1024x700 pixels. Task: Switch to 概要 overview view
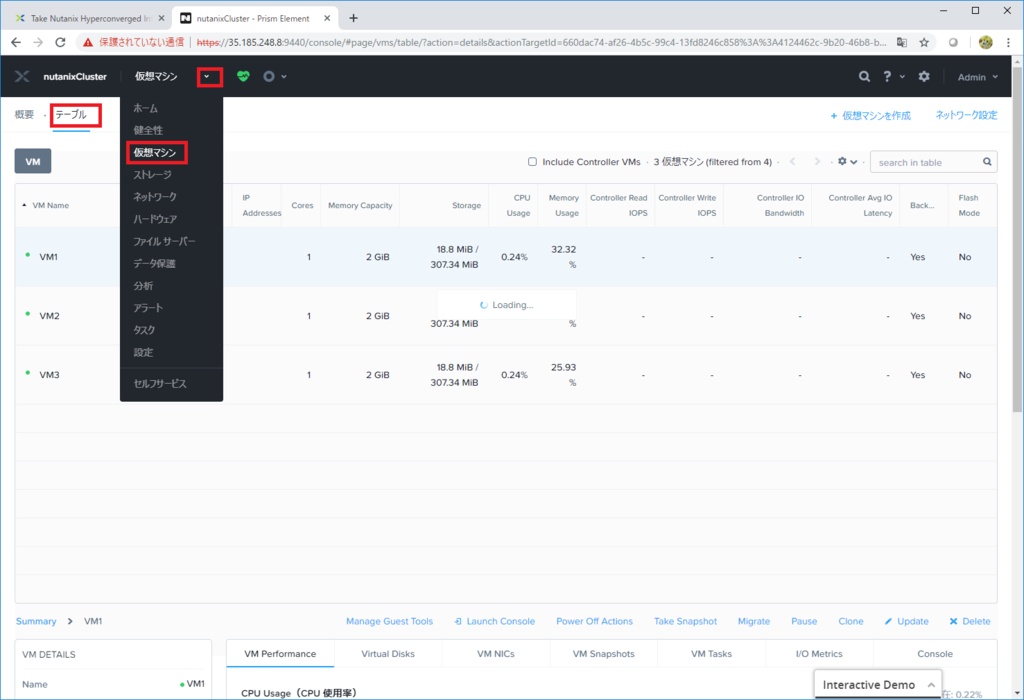(x=24, y=115)
